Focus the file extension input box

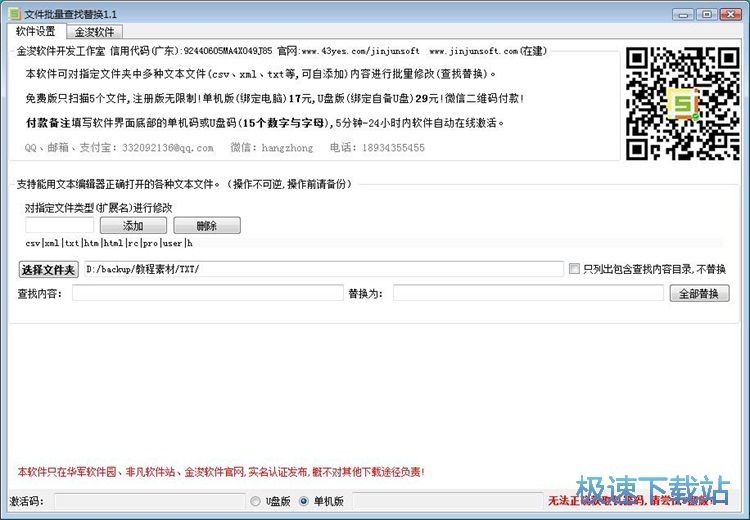point(59,225)
